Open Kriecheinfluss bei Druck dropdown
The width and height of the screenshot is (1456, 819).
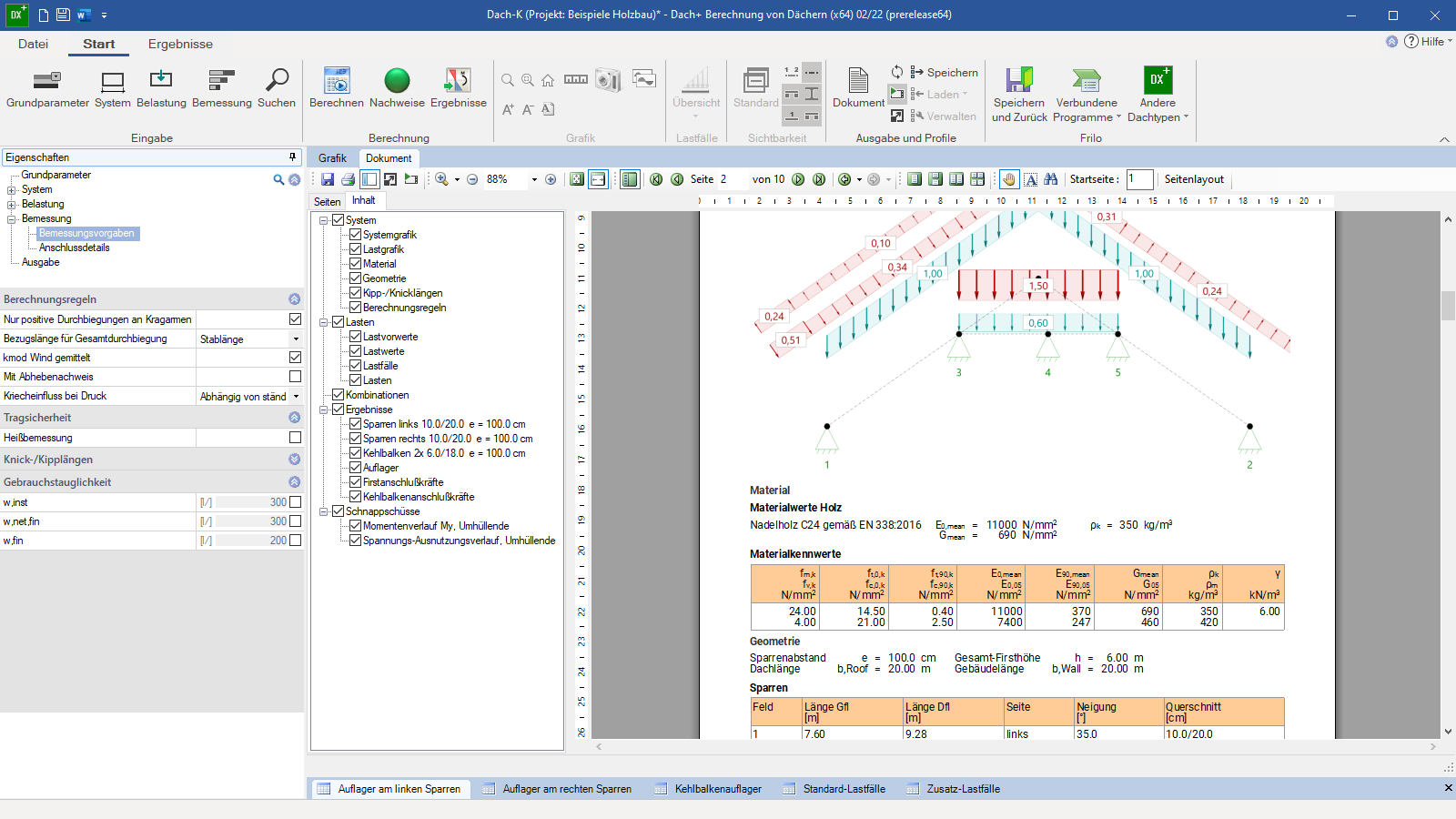tap(296, 396)
